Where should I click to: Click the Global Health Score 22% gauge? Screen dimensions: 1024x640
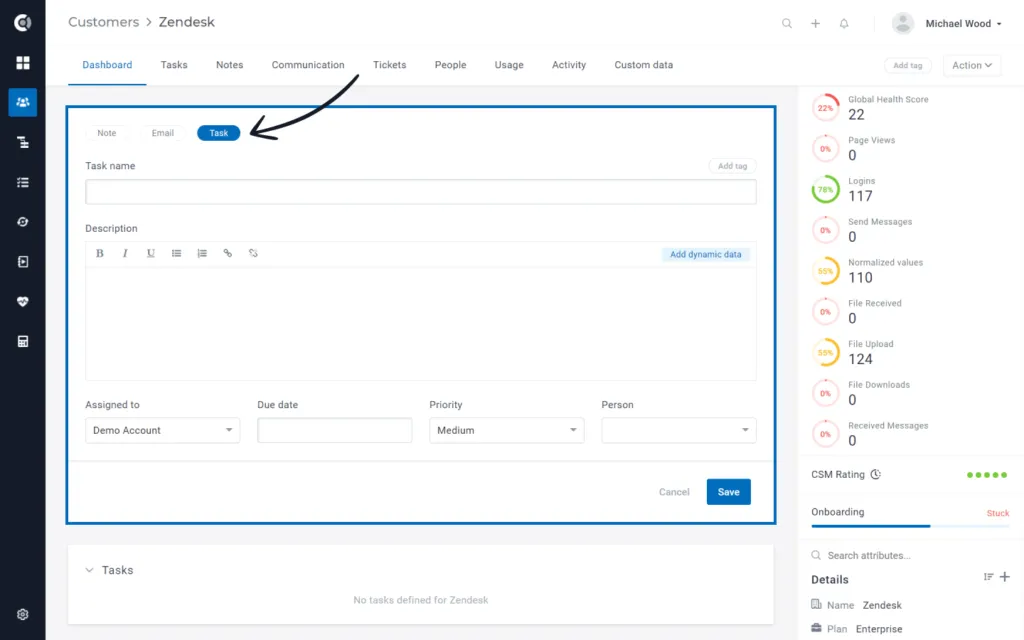tap(825, 108)
